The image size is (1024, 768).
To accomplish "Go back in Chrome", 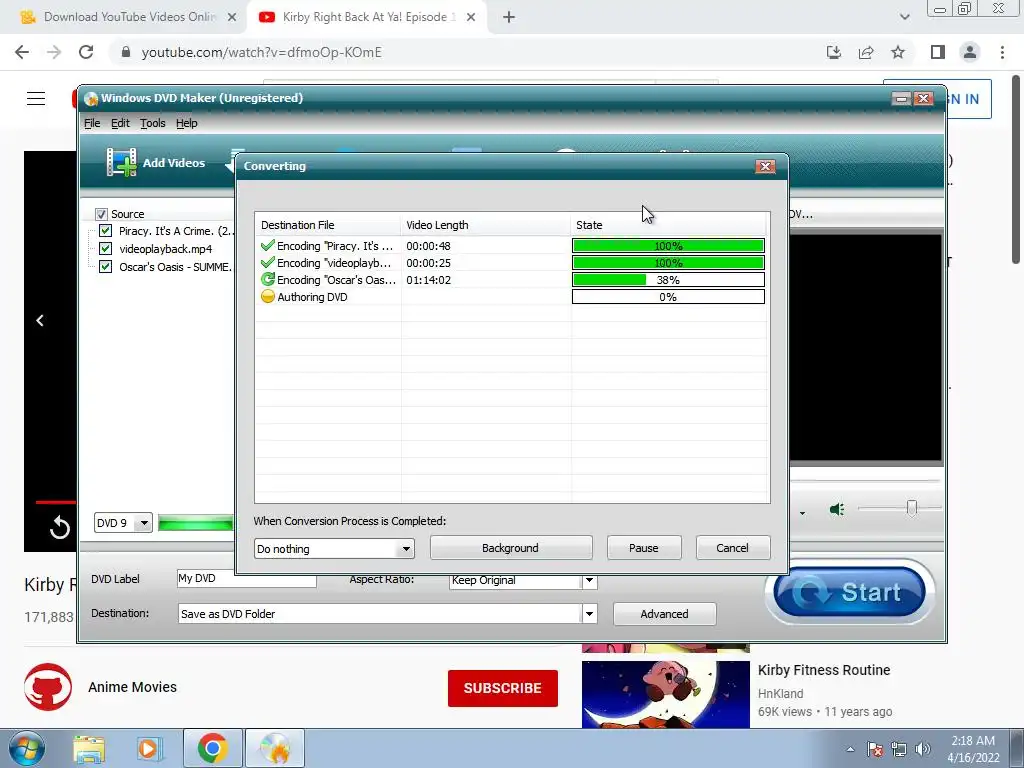I will pos(22,52).
